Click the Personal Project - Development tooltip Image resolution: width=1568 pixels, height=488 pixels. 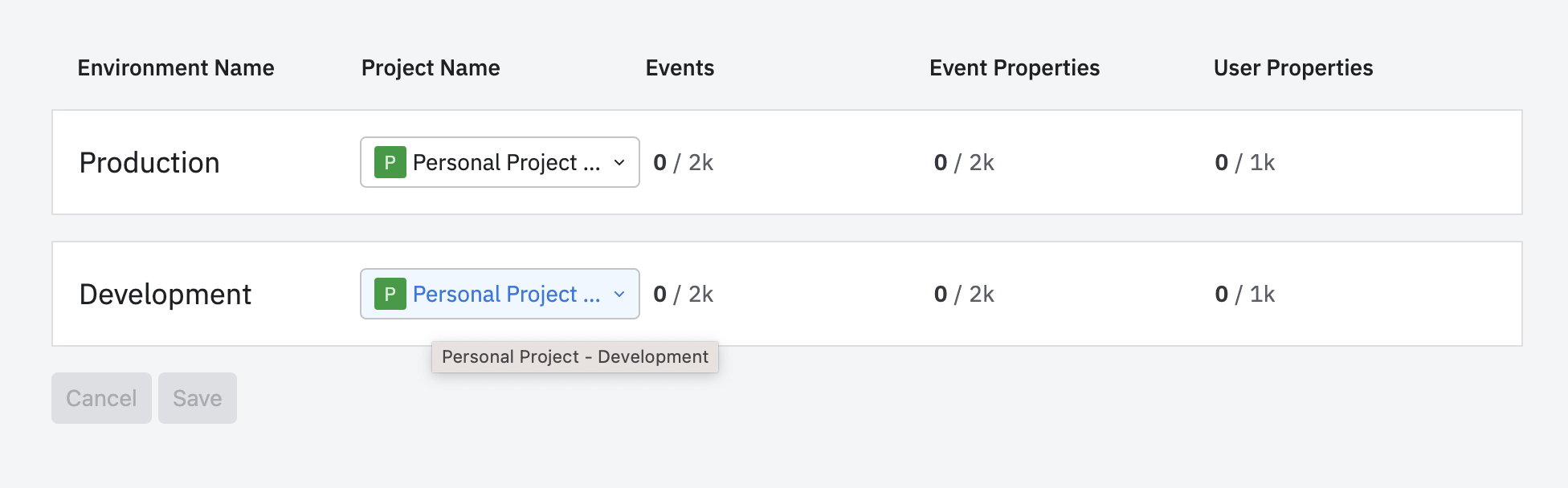pos(575,357)
